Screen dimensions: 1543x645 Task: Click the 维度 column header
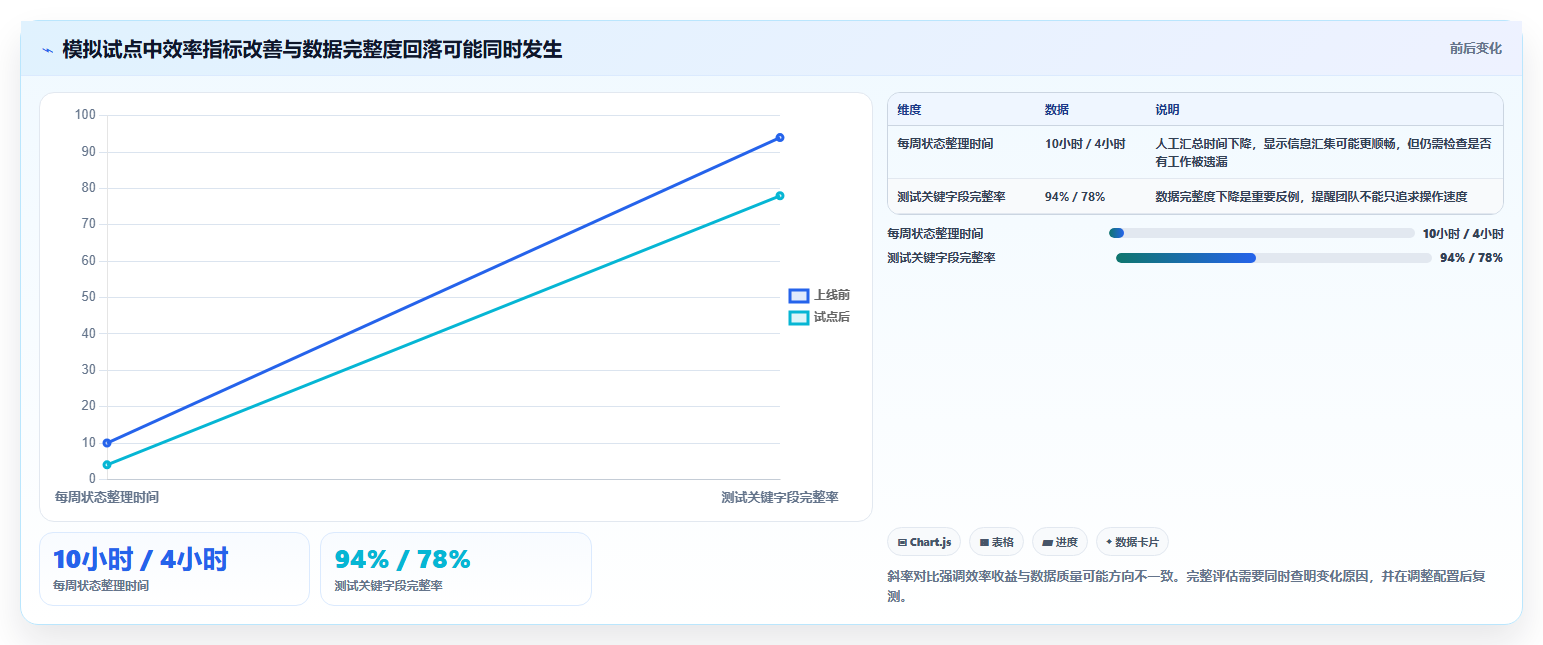click(909, 110)
